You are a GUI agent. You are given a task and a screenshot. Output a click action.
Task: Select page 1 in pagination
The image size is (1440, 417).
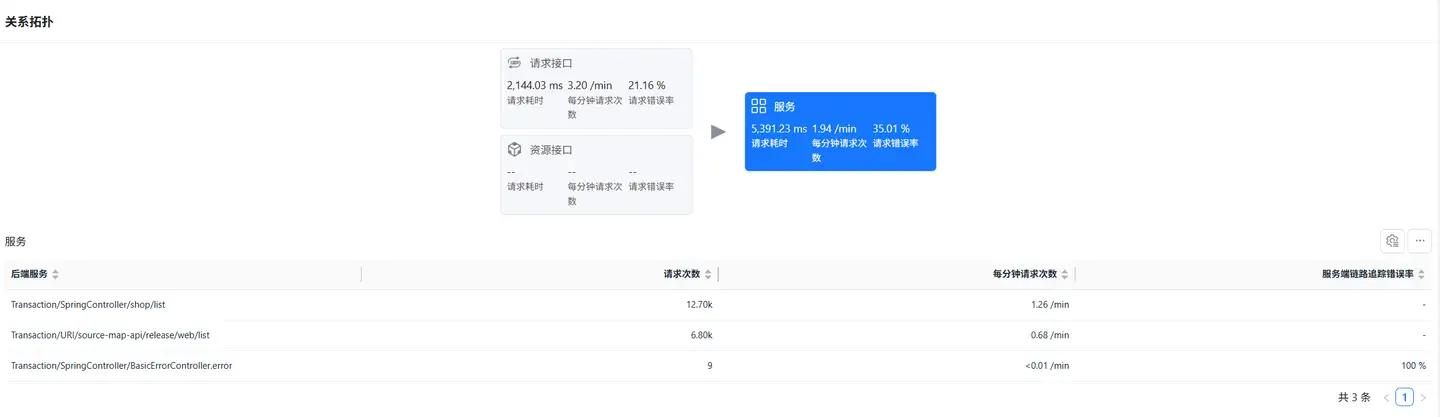tap(1404, 398)
